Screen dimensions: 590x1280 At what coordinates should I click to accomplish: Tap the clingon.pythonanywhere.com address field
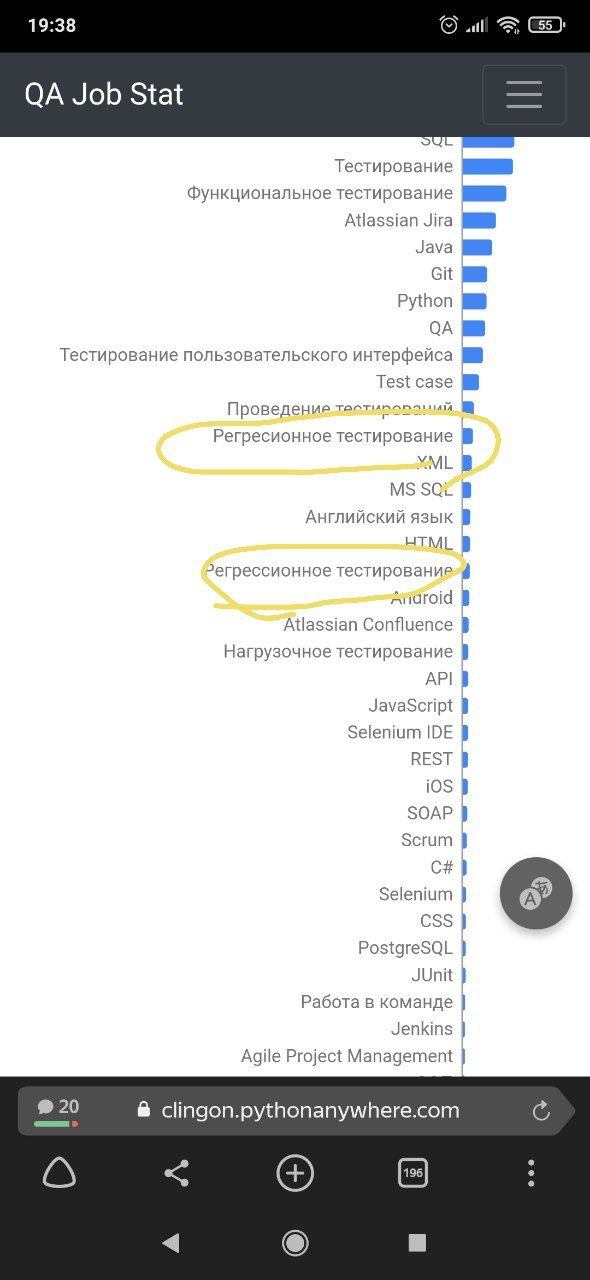(x=297, y=1110)
